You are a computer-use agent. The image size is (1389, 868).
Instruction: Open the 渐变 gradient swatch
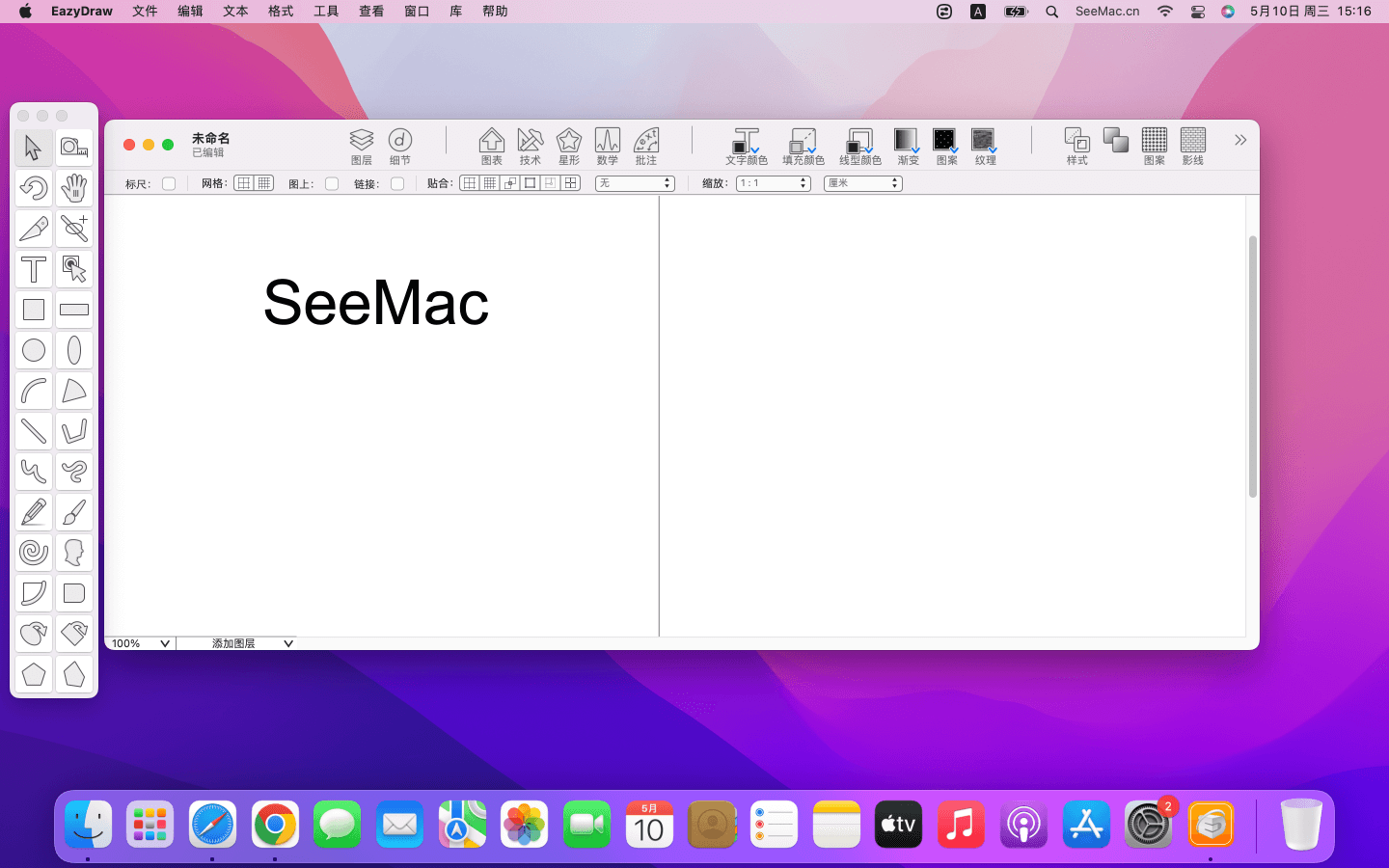pyautogui.click(x=907, y=147)
